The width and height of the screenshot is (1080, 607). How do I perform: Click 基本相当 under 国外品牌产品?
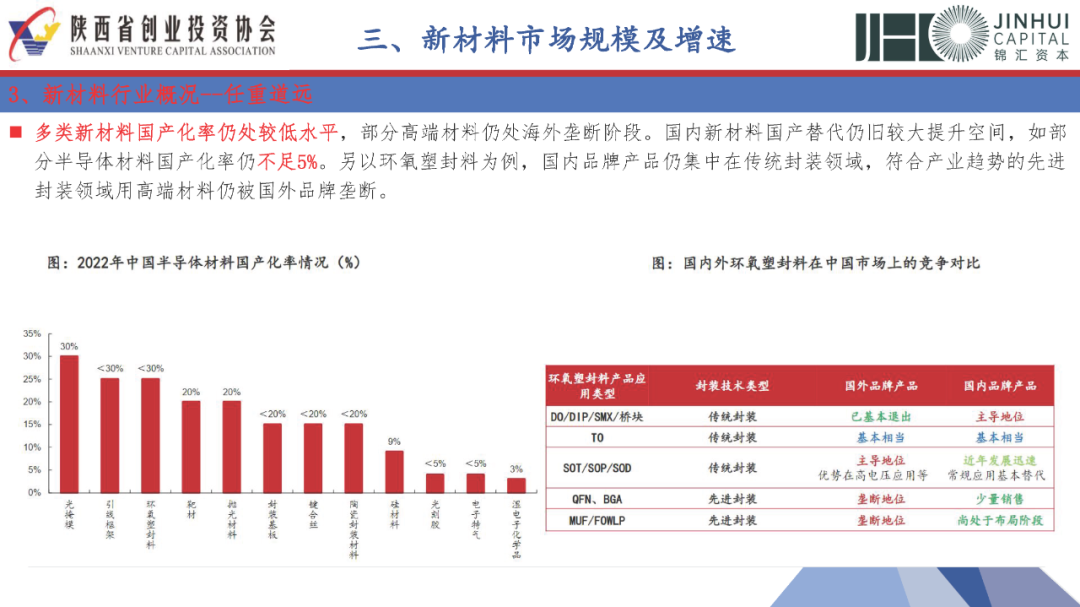(x=881, y=438)
